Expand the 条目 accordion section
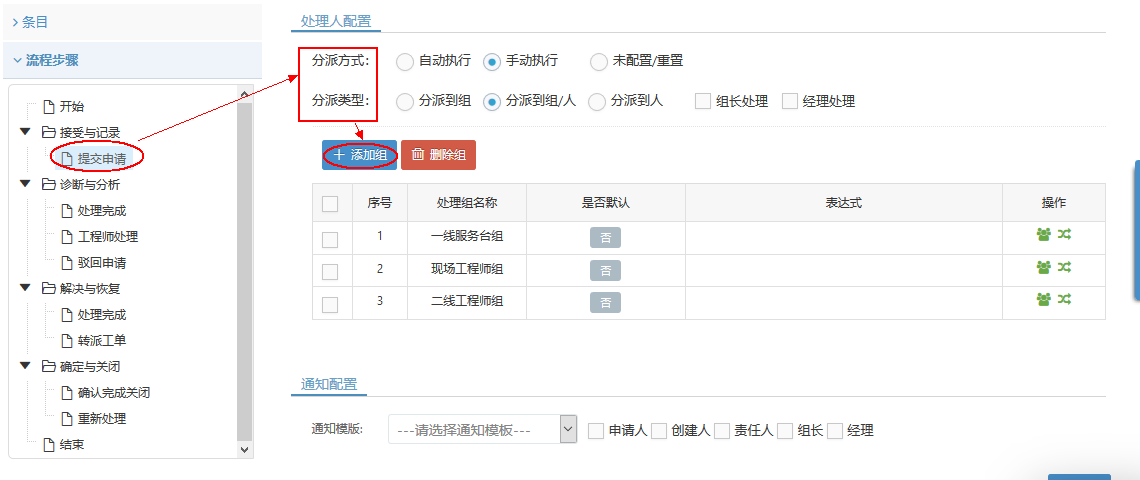 (30, 21)
